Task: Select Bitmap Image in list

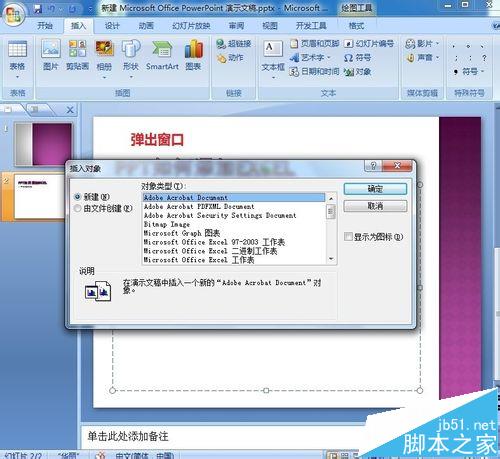Action: click(x=234, y=224)
